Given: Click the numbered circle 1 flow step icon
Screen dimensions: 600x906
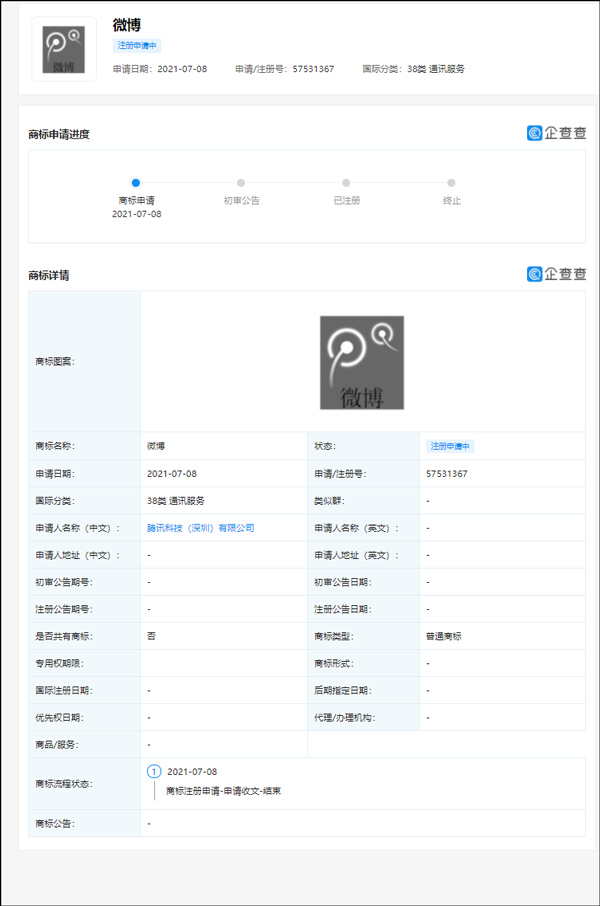Looking at the screenshot, I should 154,771.
